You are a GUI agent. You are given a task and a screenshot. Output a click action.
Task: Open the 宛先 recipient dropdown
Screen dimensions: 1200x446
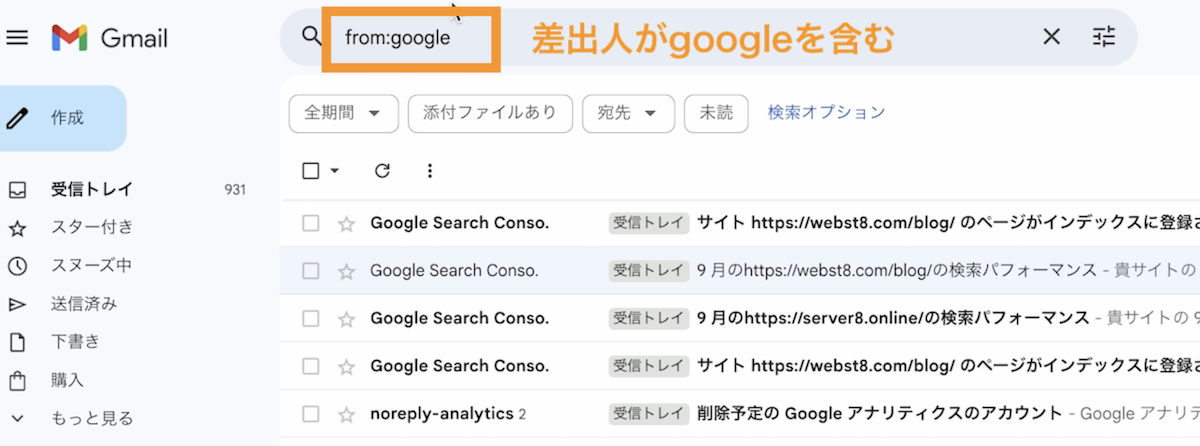(x=628, y=114)
